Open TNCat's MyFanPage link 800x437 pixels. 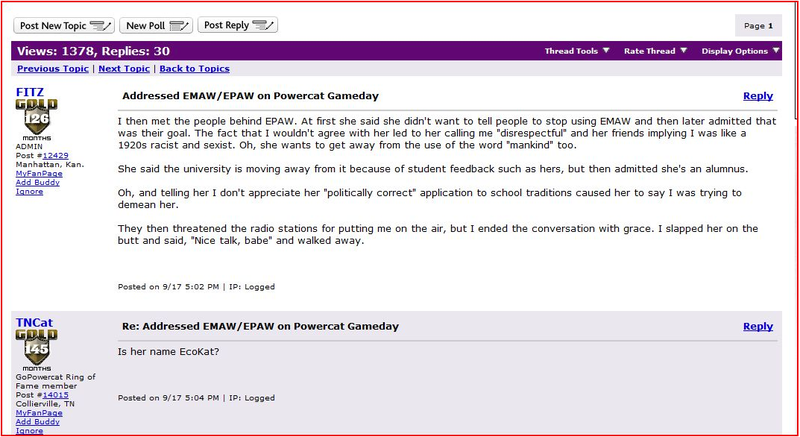coord(39,413)
